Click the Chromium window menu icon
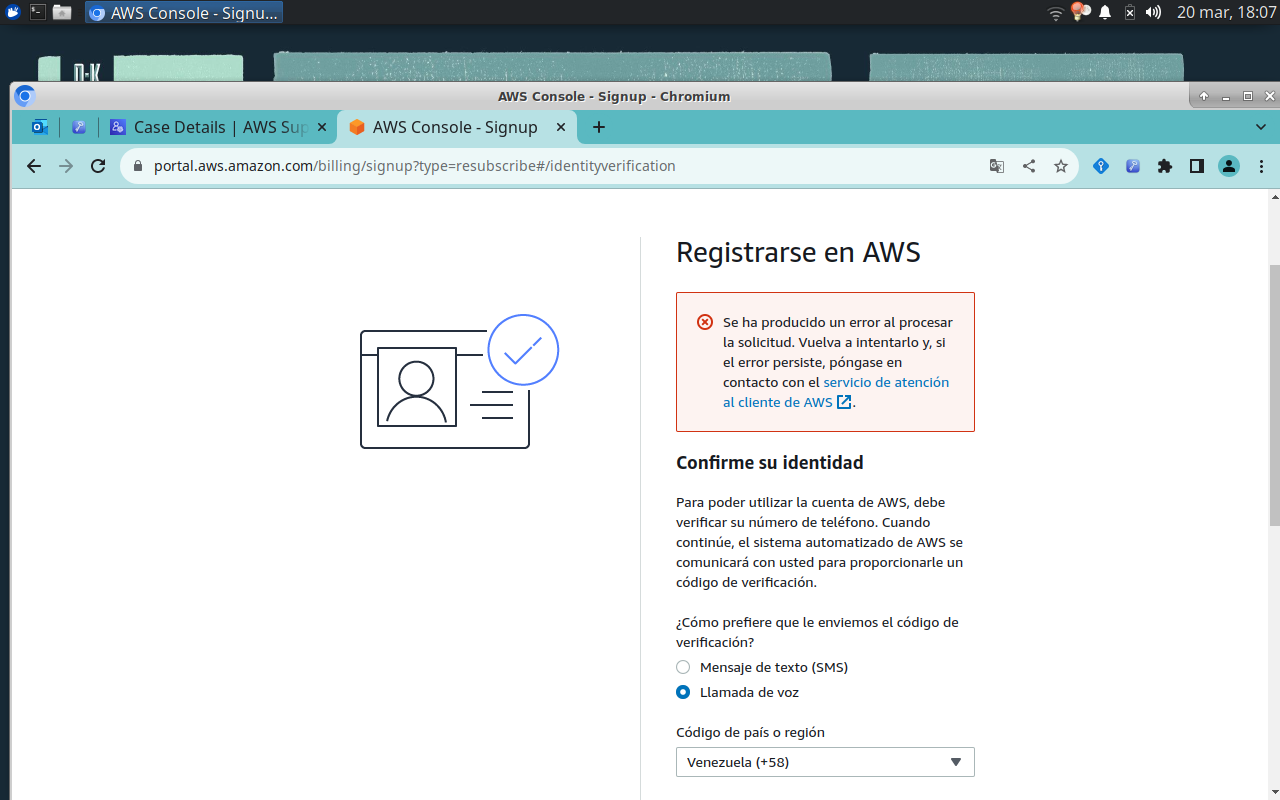This screenshot has width=1280, height=800. pos(25,96)
